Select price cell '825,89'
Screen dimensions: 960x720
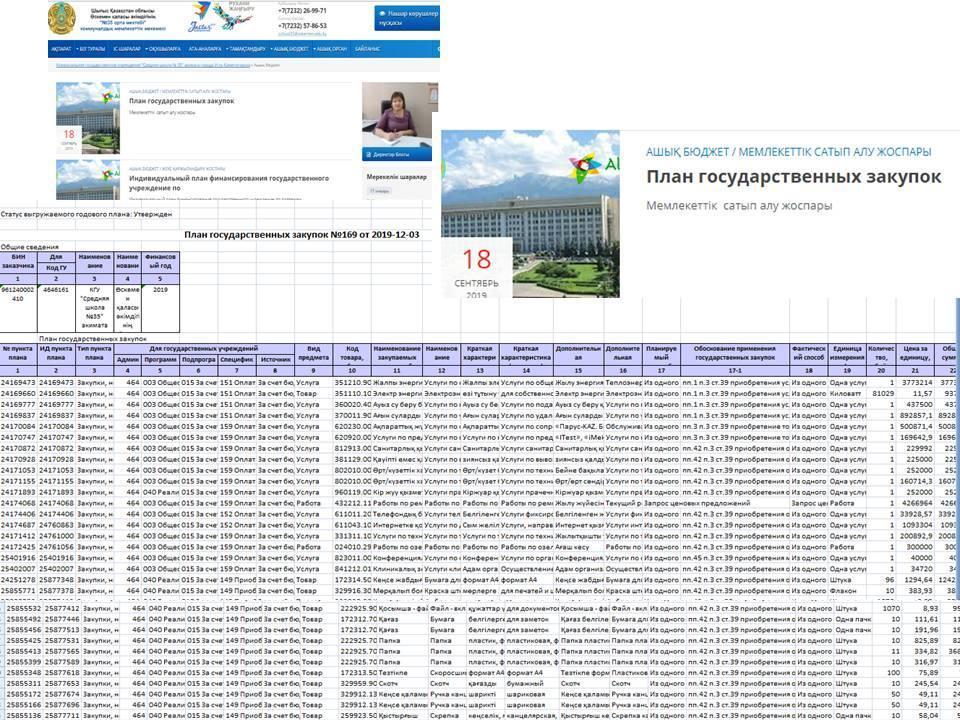tap(923, 640)
